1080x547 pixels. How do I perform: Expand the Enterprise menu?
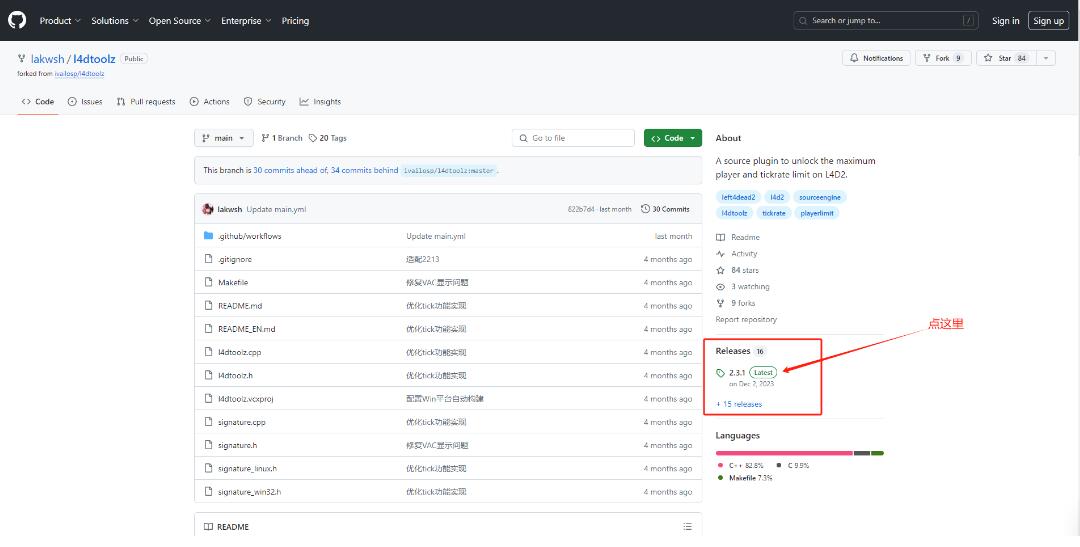tap(246, 21)
